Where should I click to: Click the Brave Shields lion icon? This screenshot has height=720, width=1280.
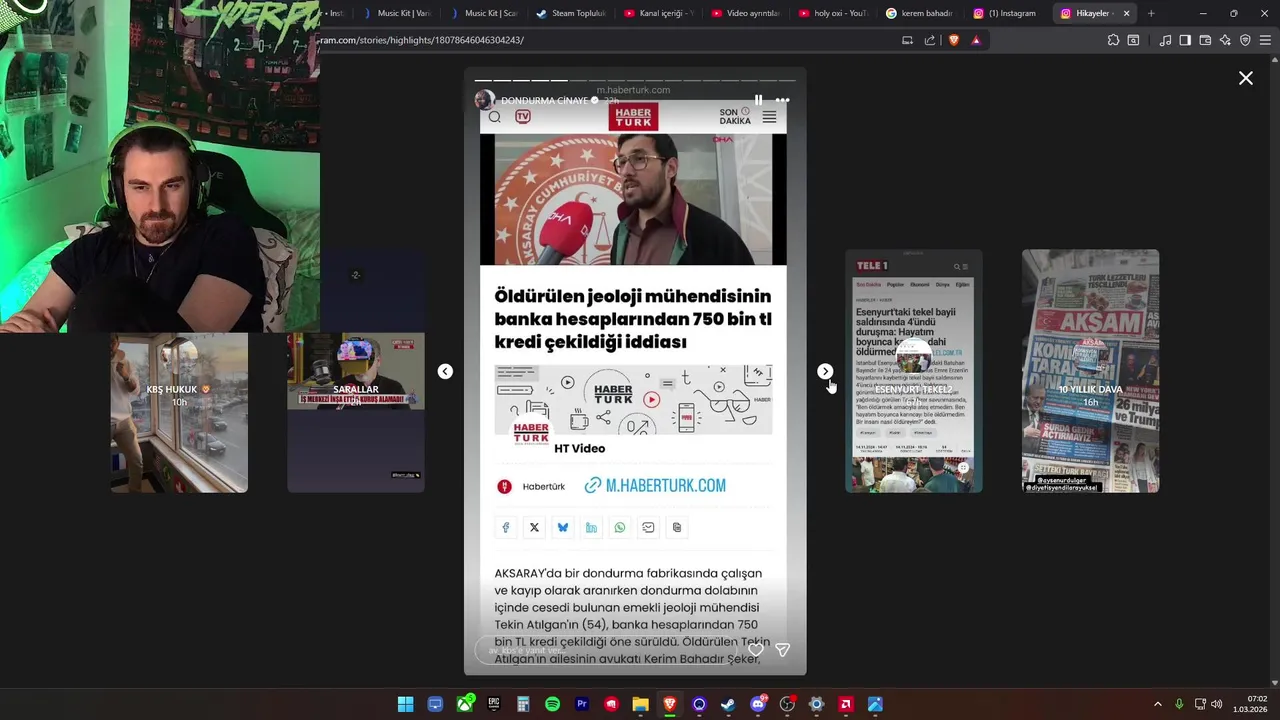(x=953, y=40)
